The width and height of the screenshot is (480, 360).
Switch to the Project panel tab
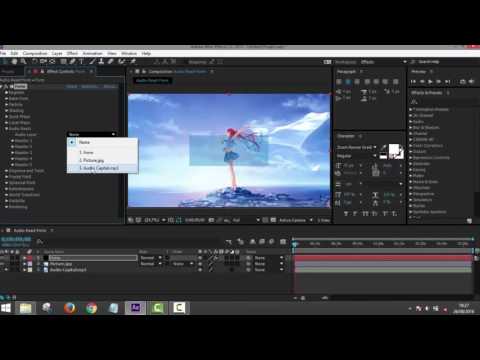(9, 71)
